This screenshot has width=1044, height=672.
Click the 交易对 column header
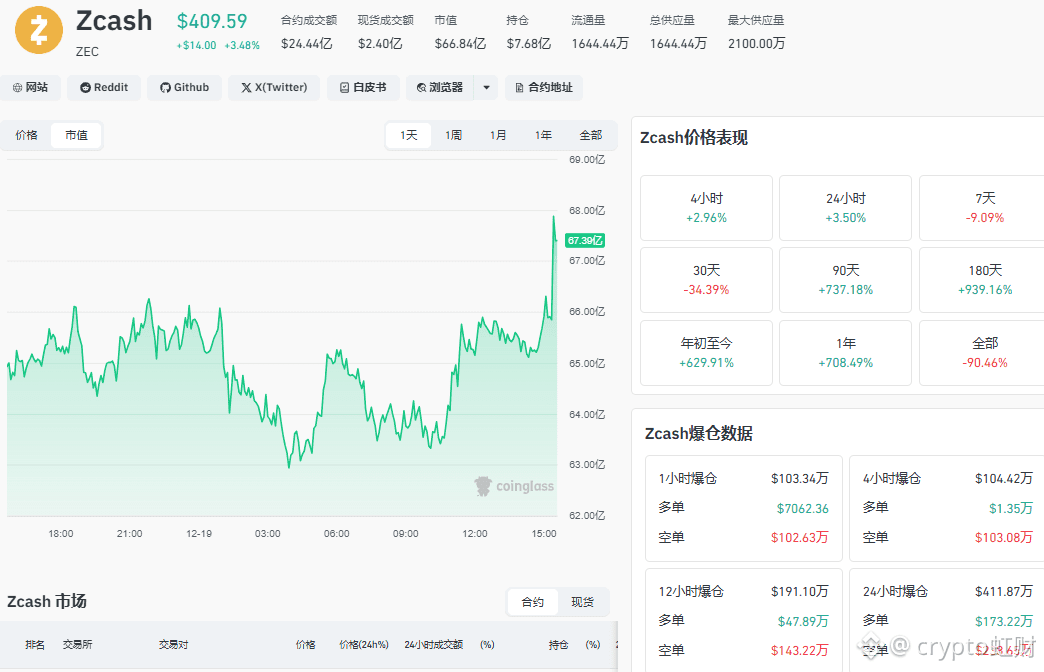tap(173, 645)
